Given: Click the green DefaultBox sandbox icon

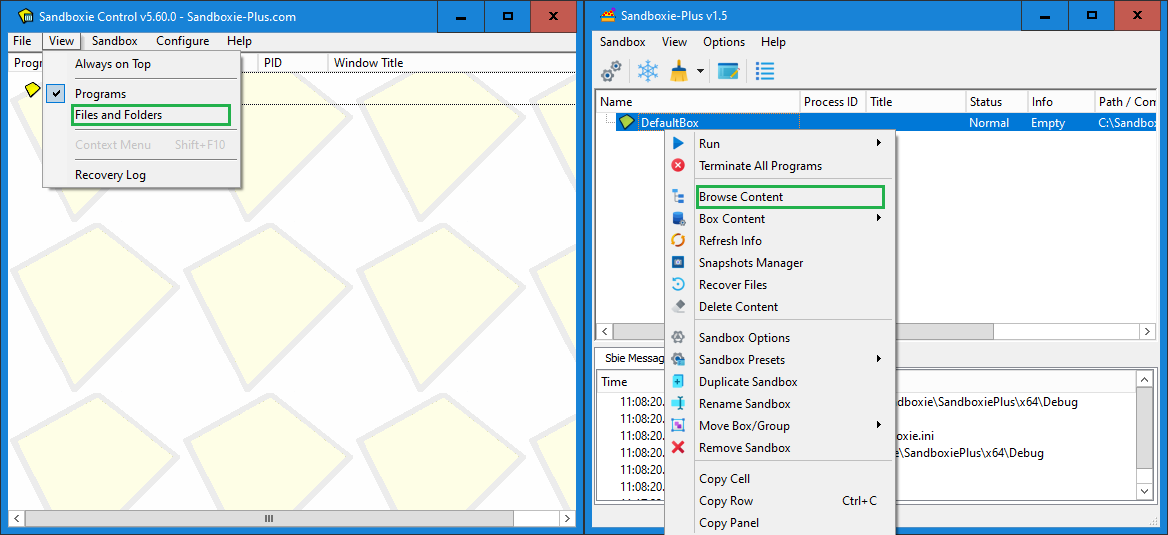Looking at the screenshot, I should [x=627, y=122].
